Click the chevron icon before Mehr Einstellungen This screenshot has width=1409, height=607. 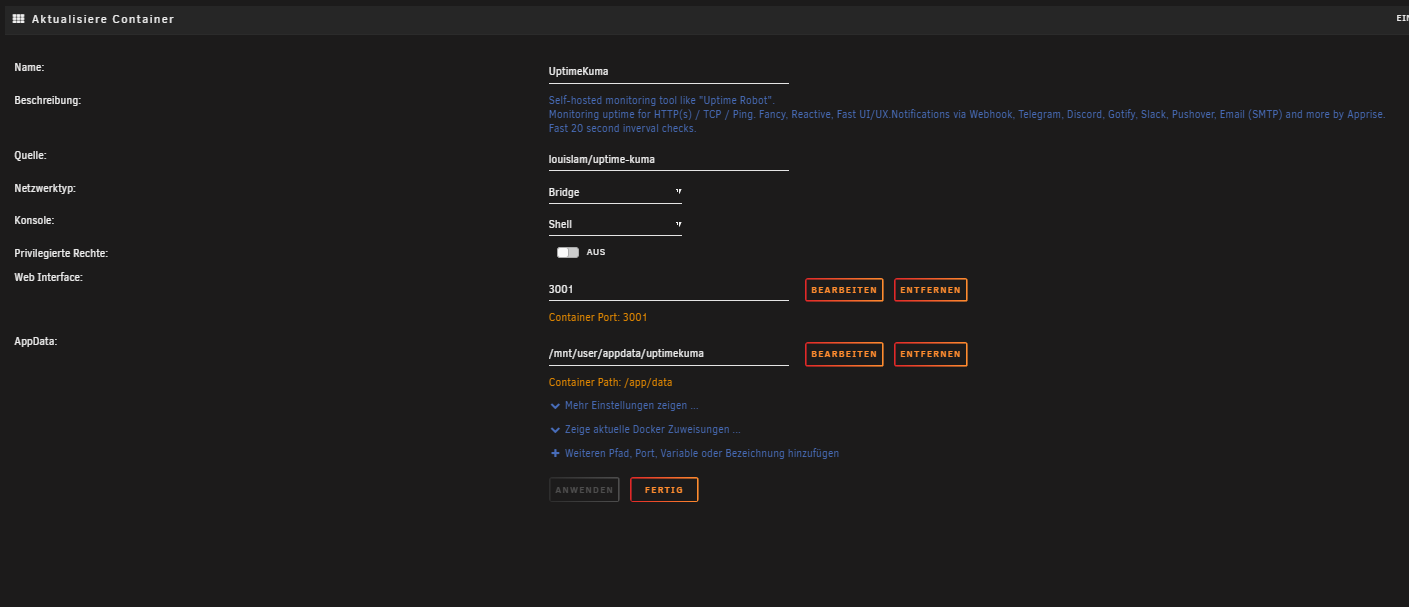(555, 406)
